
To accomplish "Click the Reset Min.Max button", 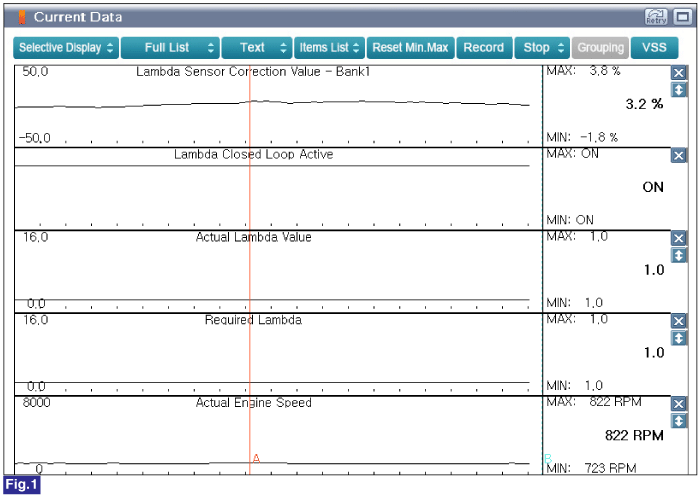I will tap(410, 48).
